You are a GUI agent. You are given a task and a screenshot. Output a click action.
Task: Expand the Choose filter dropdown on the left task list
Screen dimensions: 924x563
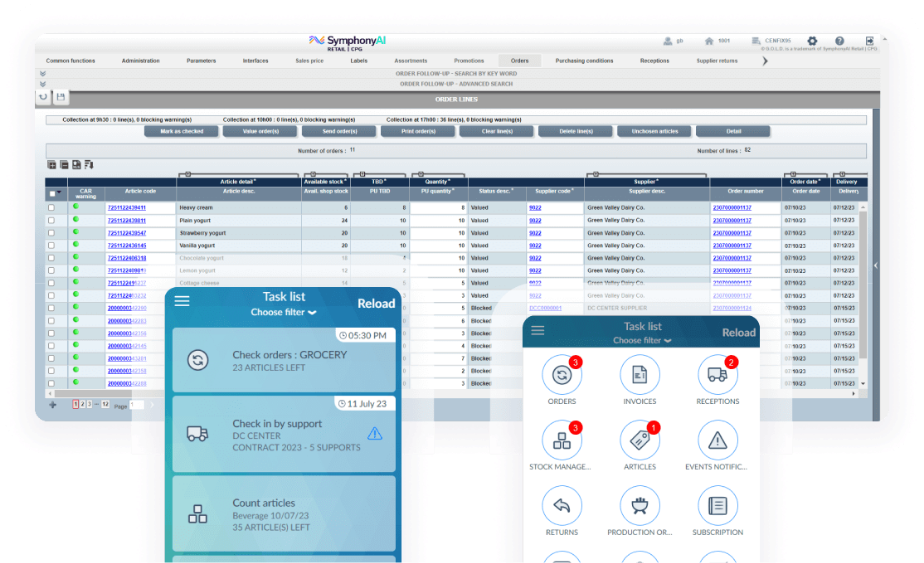coord(284,313)
